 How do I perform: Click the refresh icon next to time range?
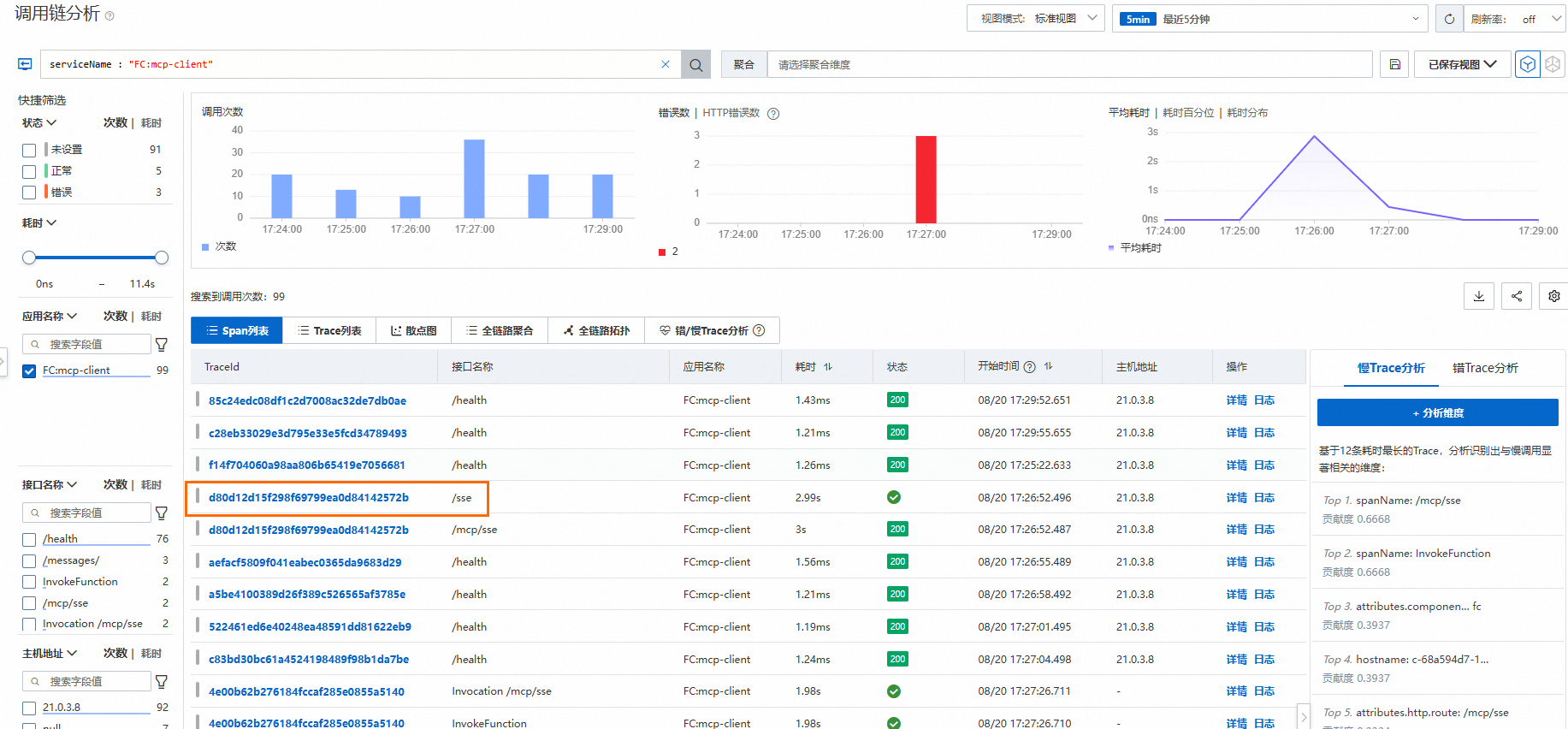1449,19
